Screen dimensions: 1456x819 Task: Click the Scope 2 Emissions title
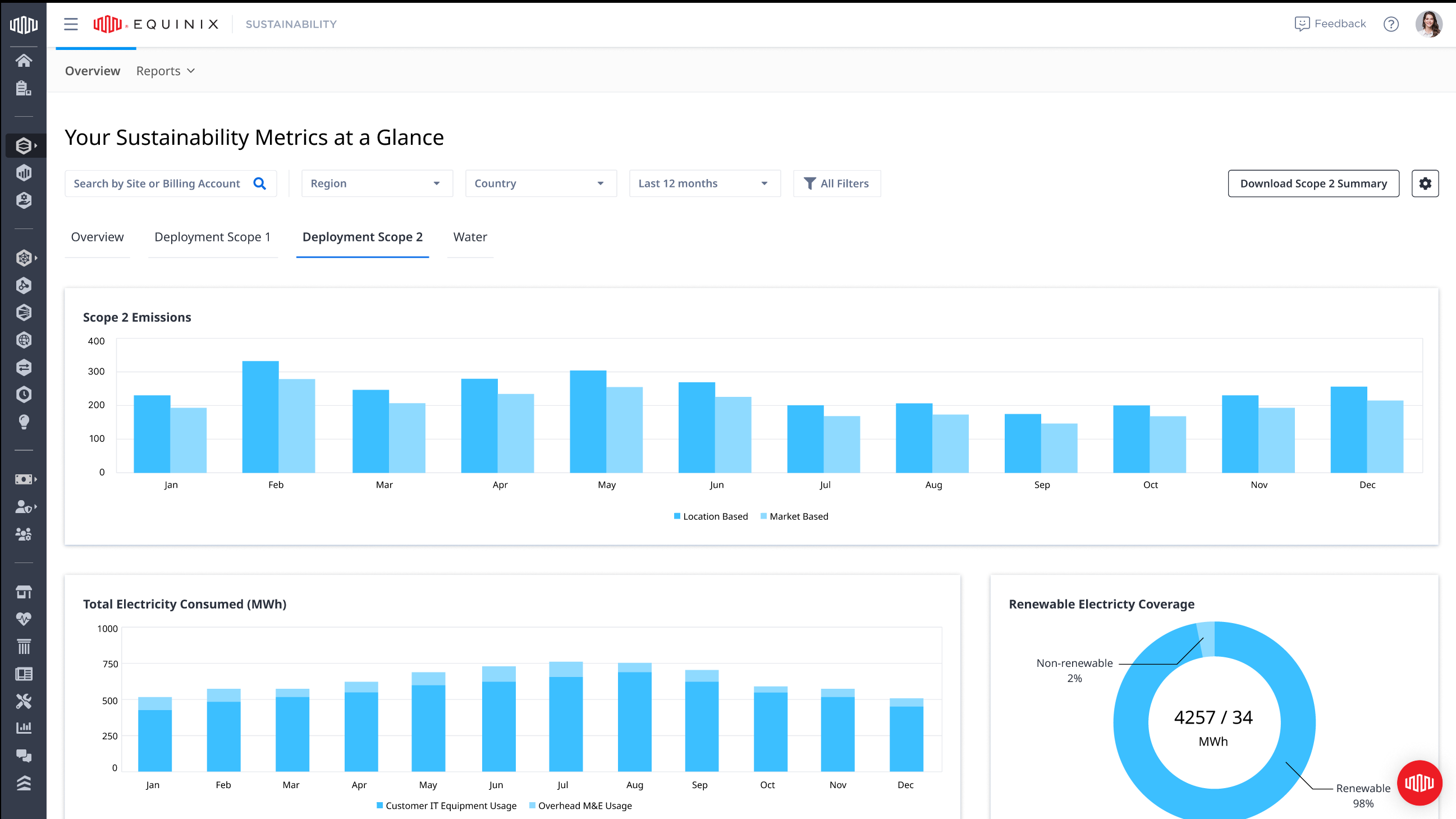coord(137,317)
